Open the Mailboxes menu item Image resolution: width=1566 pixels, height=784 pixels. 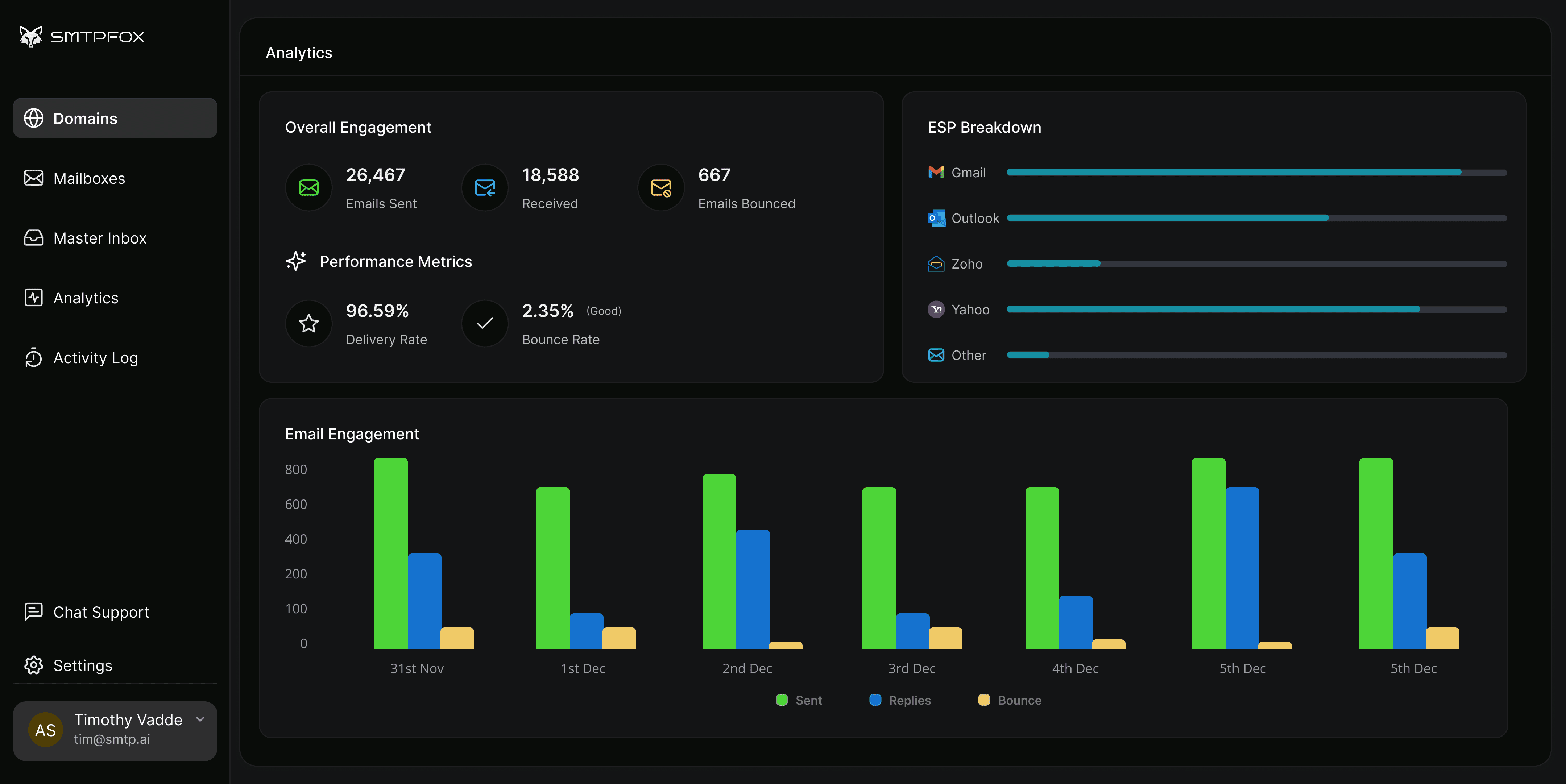89,178
